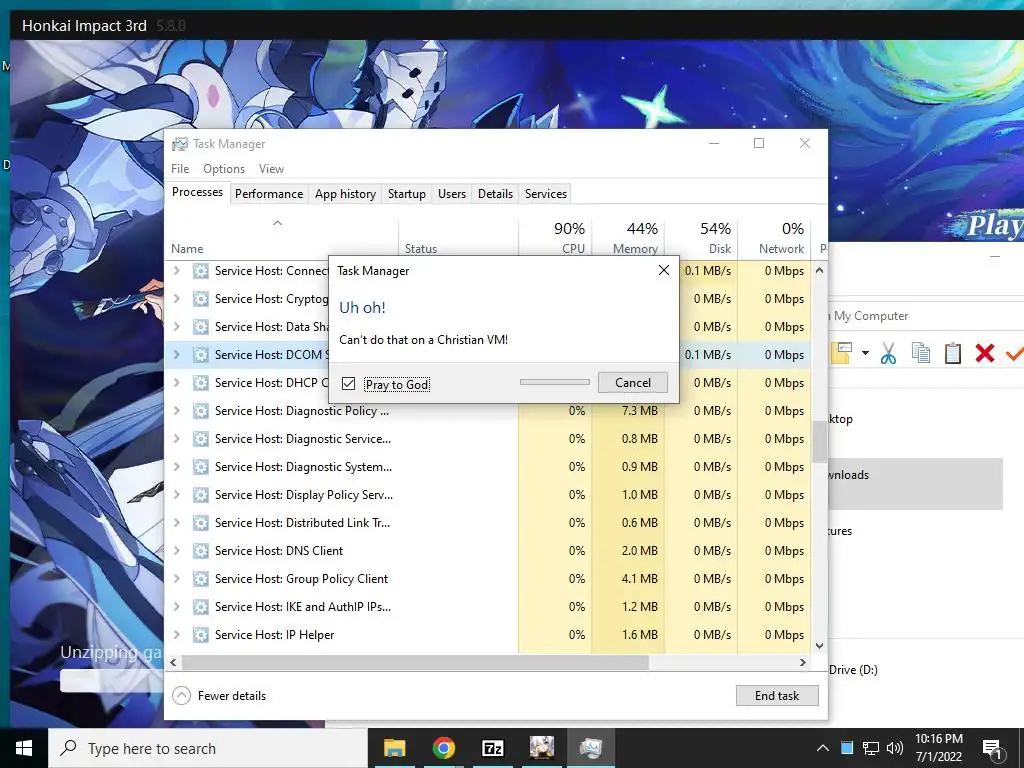
Task: Switch to the Performance tab
Action: point(268,194)
